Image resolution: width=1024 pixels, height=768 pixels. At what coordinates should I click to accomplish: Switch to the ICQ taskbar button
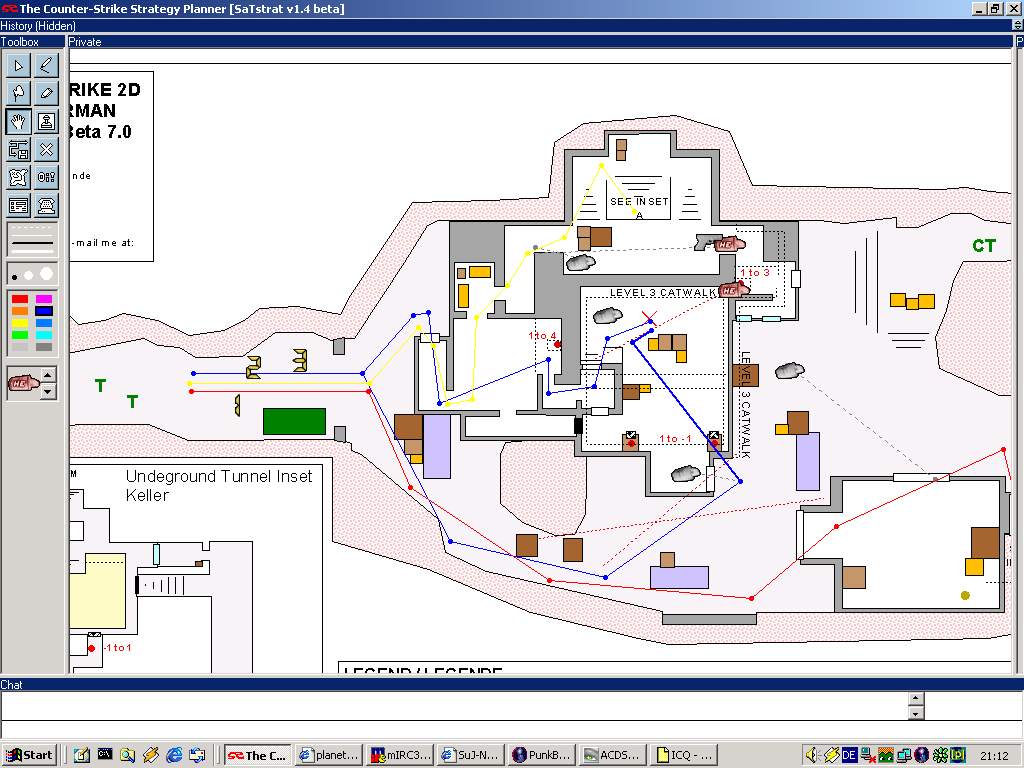(x=684, y=755)
